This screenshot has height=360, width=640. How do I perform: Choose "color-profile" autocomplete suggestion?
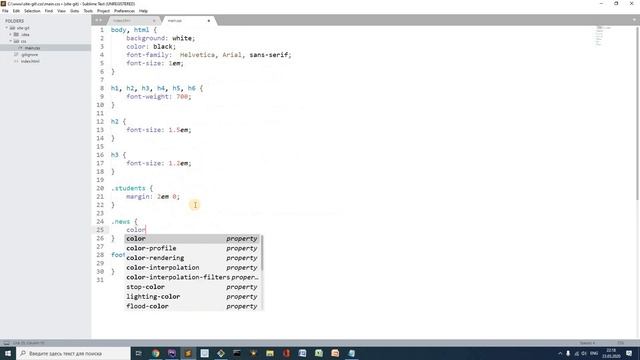coord(192,248)
